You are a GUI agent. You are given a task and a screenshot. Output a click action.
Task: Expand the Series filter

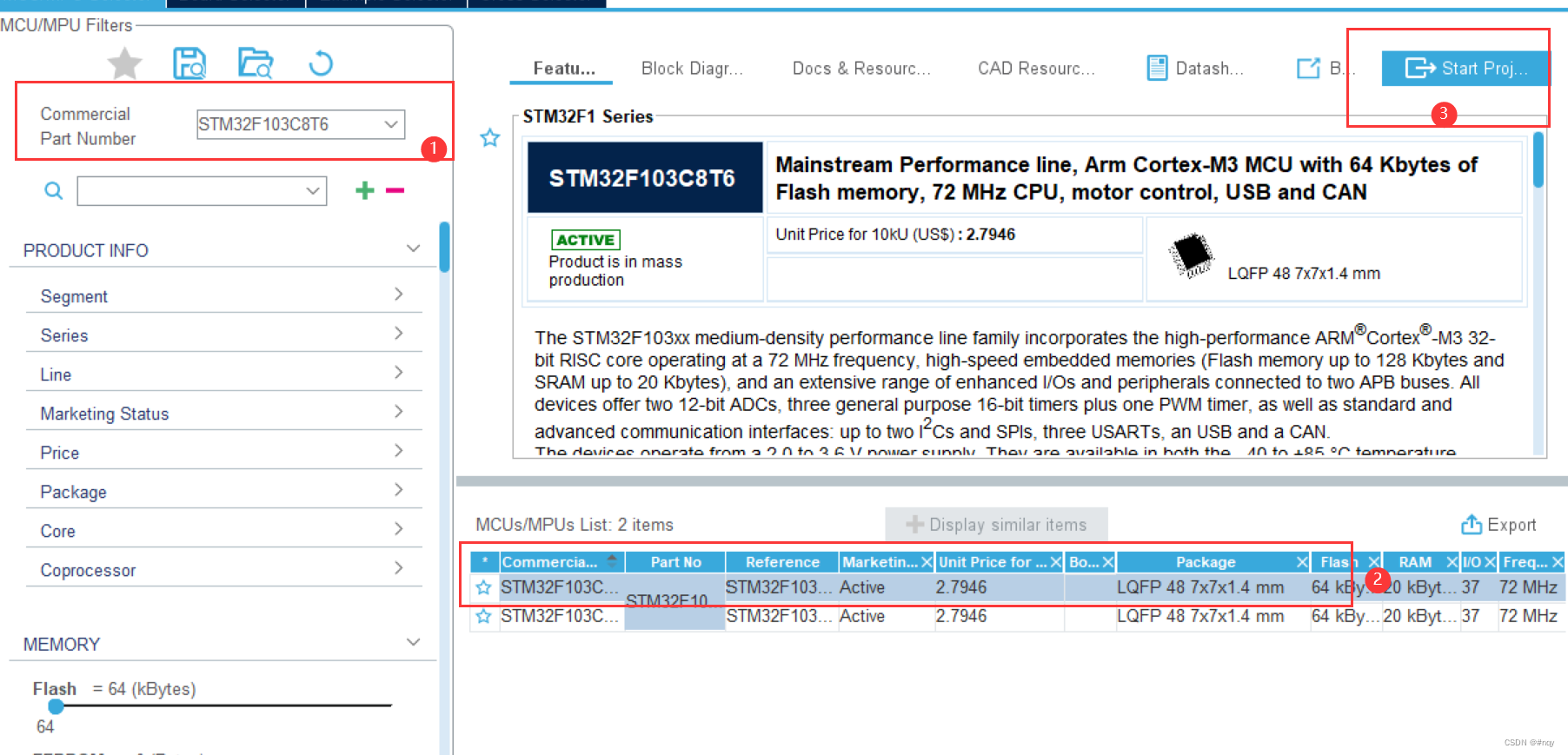399,334
